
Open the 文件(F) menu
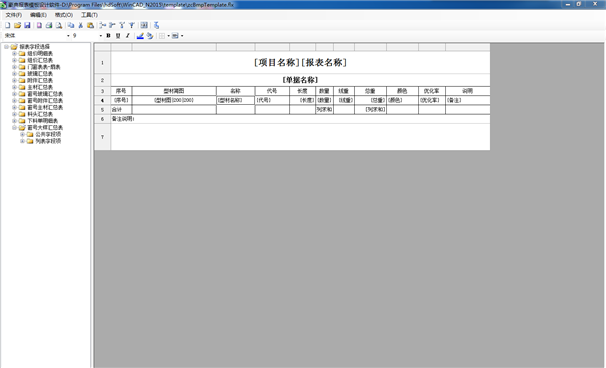tap(14, 15)
